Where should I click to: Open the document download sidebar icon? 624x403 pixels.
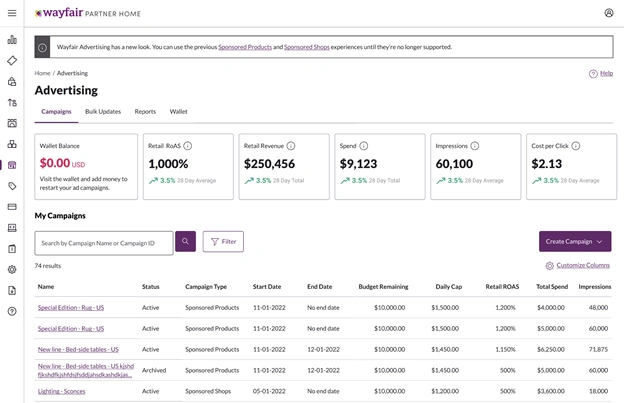[x=12, y=290]
